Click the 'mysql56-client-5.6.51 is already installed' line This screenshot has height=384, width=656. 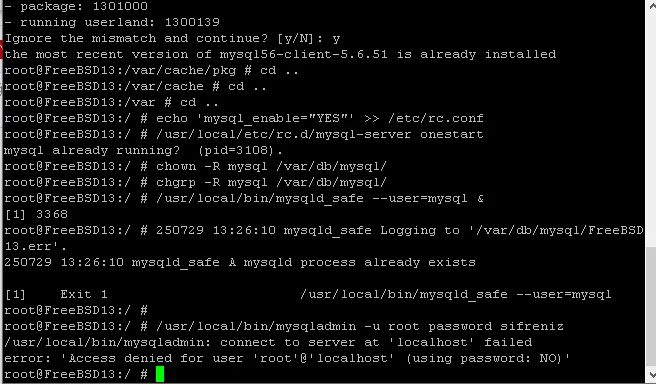click(280, 54)
